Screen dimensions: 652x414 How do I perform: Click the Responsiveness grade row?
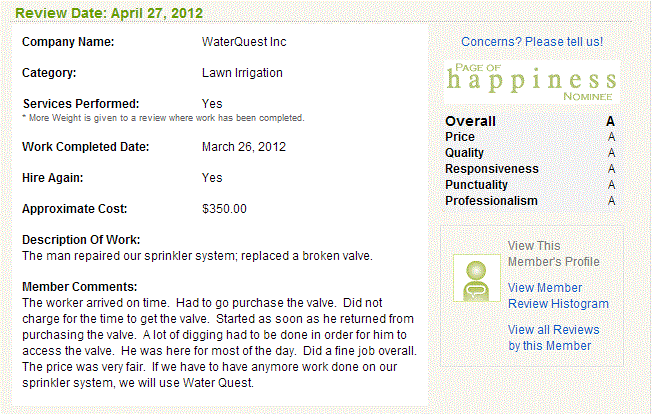[530, 169]
